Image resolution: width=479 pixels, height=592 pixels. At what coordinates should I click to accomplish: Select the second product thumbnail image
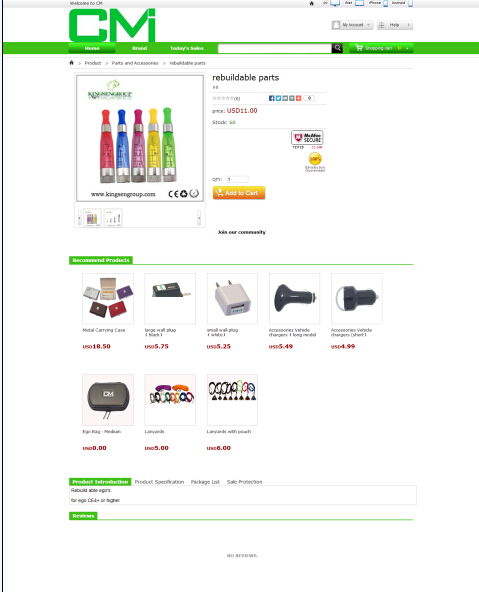(x=113, y=217)
